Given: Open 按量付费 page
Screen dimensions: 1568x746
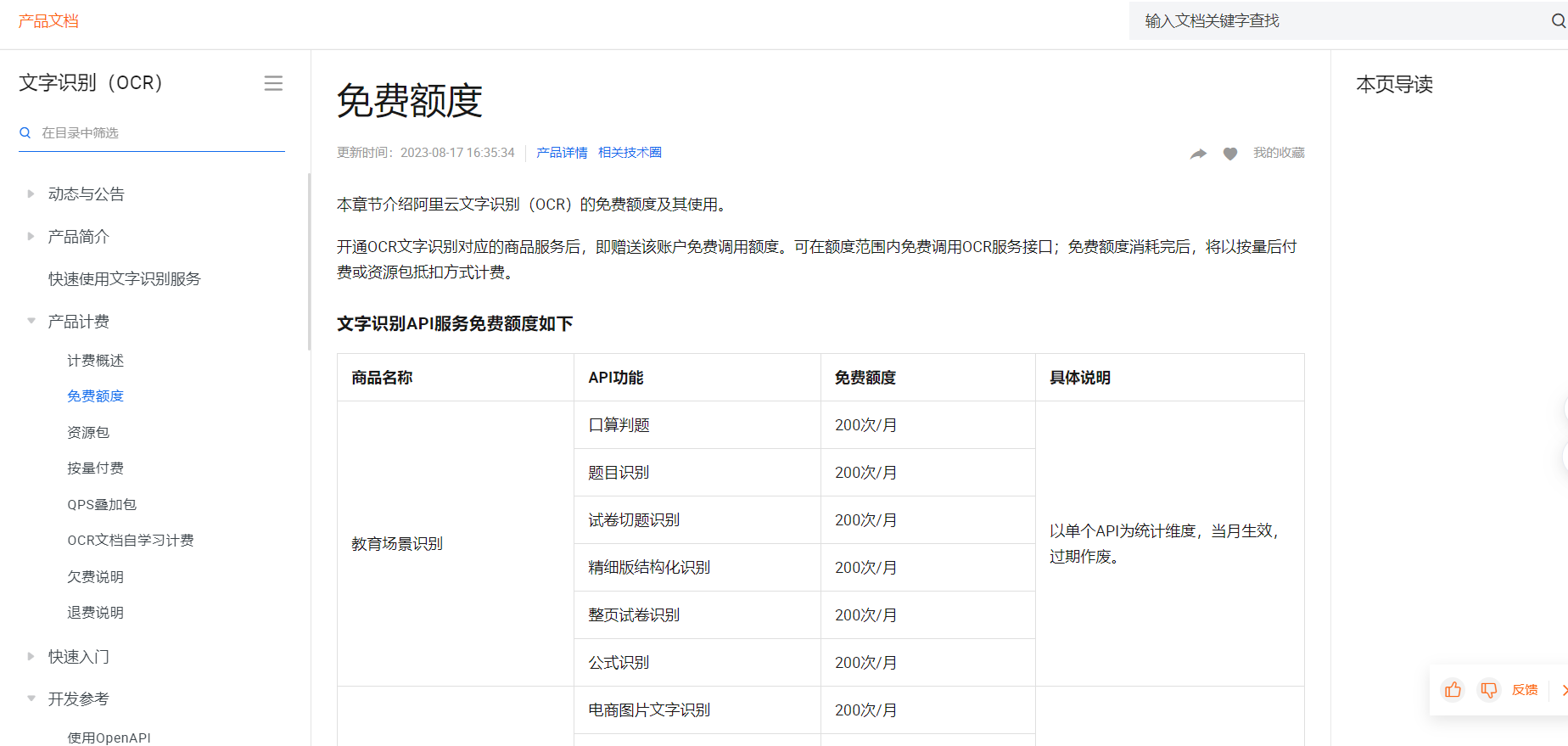Looking at the screenshot, I should (x=95, y=468).
